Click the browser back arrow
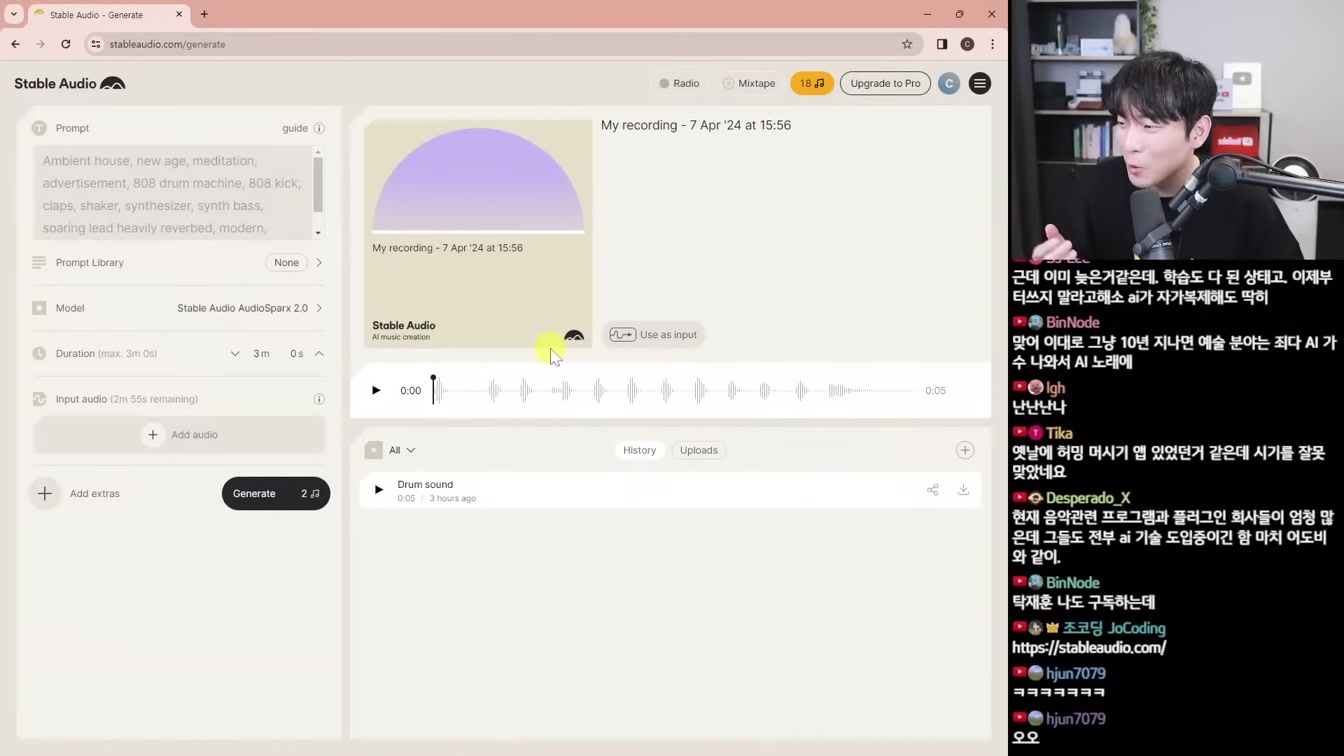1344x756 pixels. pyautogui.click(x=15, y=44)
